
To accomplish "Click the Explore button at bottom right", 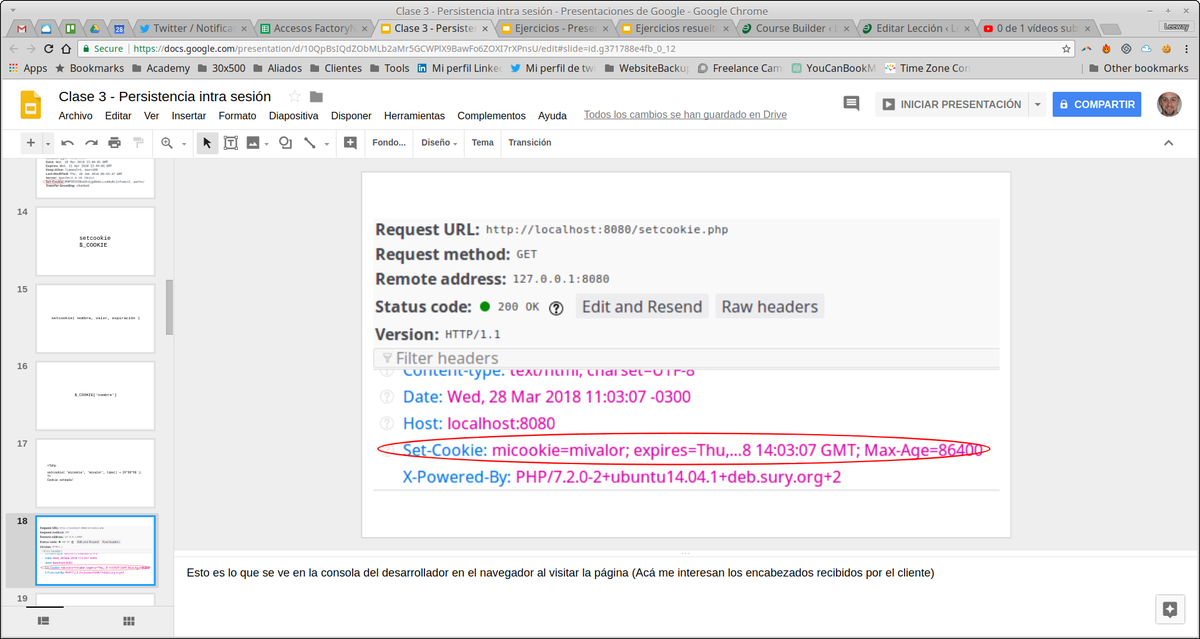I will tap(1168, 608).
